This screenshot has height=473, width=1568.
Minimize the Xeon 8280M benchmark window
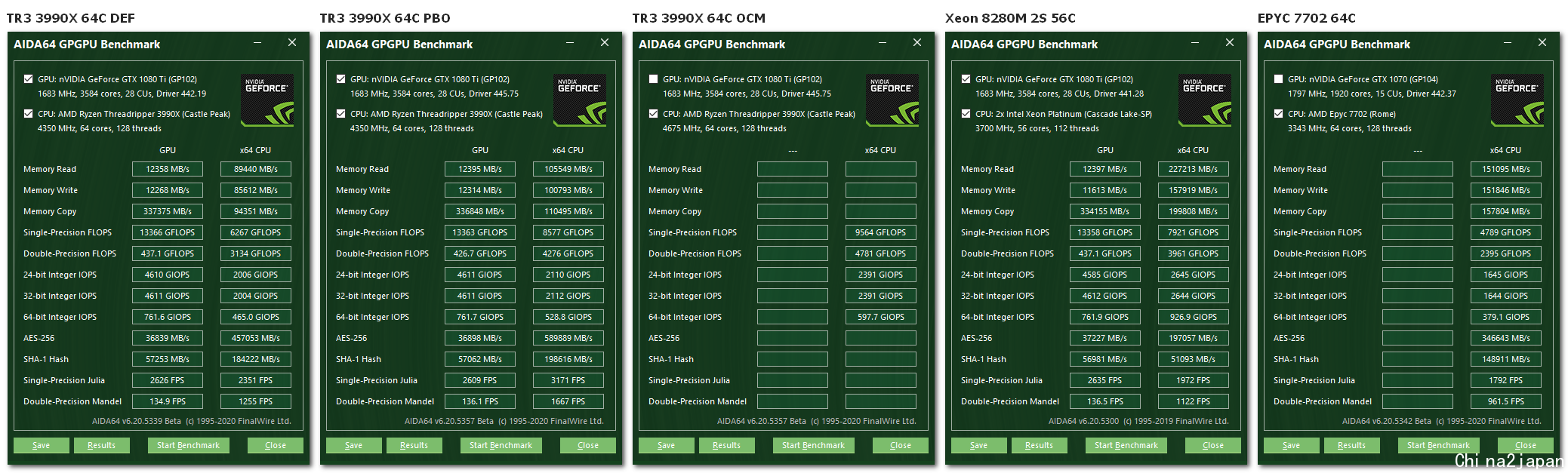pyautogui.click(x=1195, y=43)
